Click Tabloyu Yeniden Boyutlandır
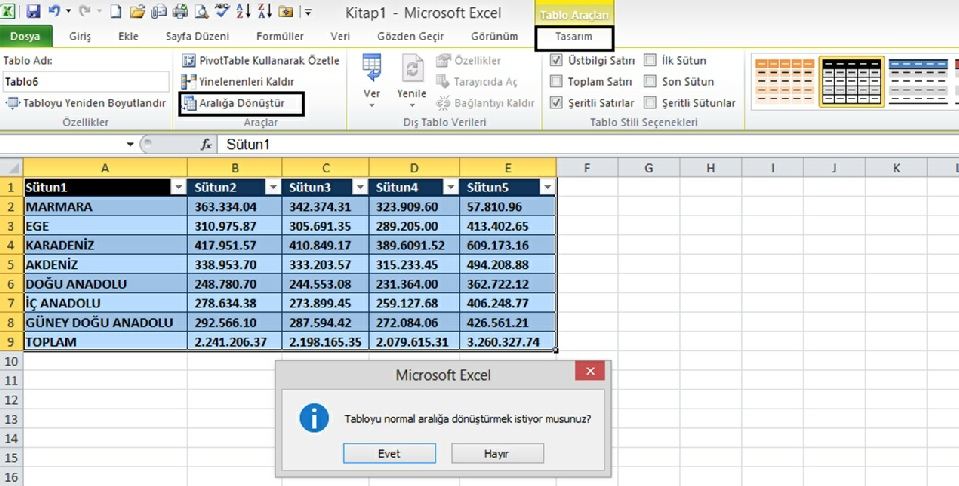Viewport: 959px width, 486px height. point(86,103)
